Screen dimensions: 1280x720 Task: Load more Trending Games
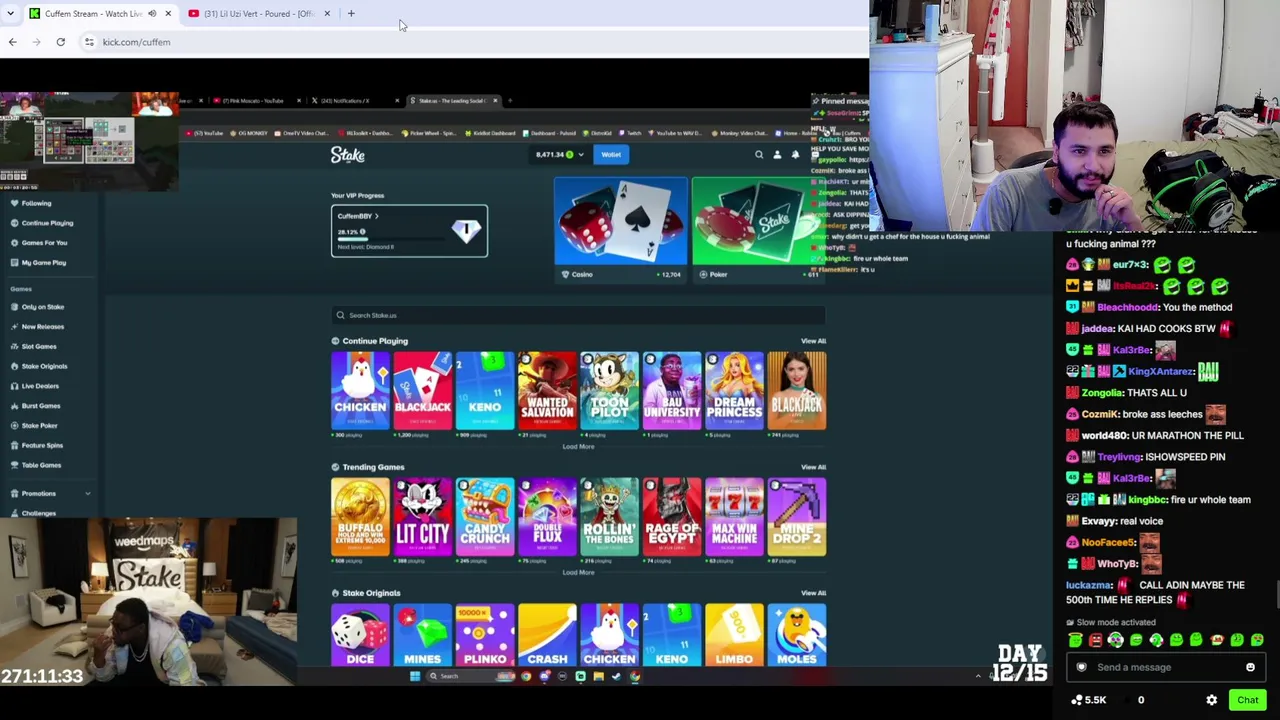pyautogui.click(x=578, y=572)
